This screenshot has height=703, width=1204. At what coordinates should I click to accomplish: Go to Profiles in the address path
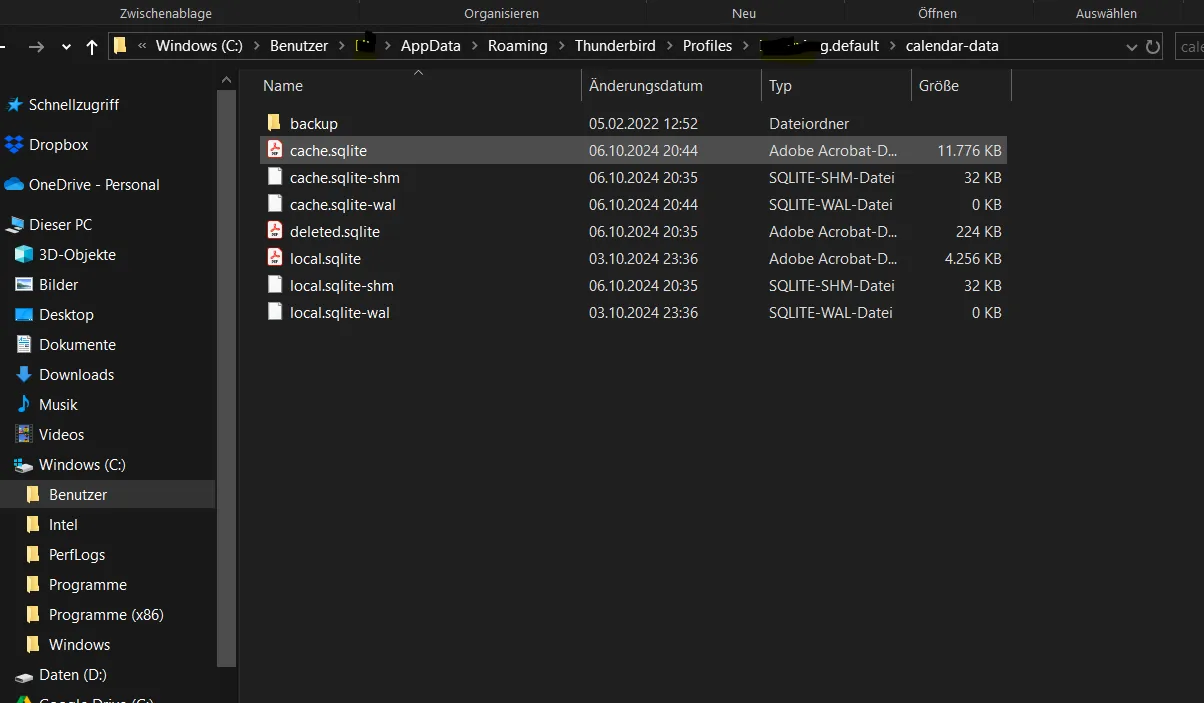point(707,46)
